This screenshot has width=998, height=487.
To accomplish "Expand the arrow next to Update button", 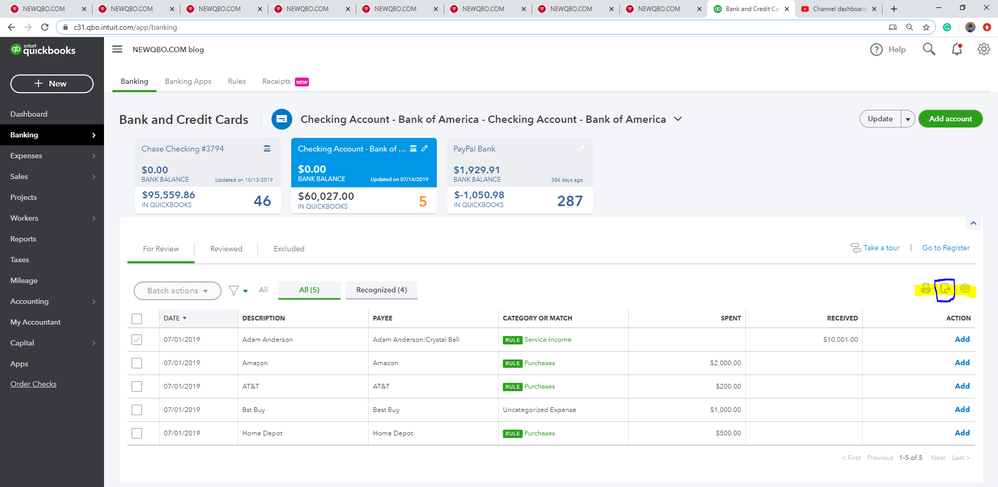I will [x=908, y=119].
